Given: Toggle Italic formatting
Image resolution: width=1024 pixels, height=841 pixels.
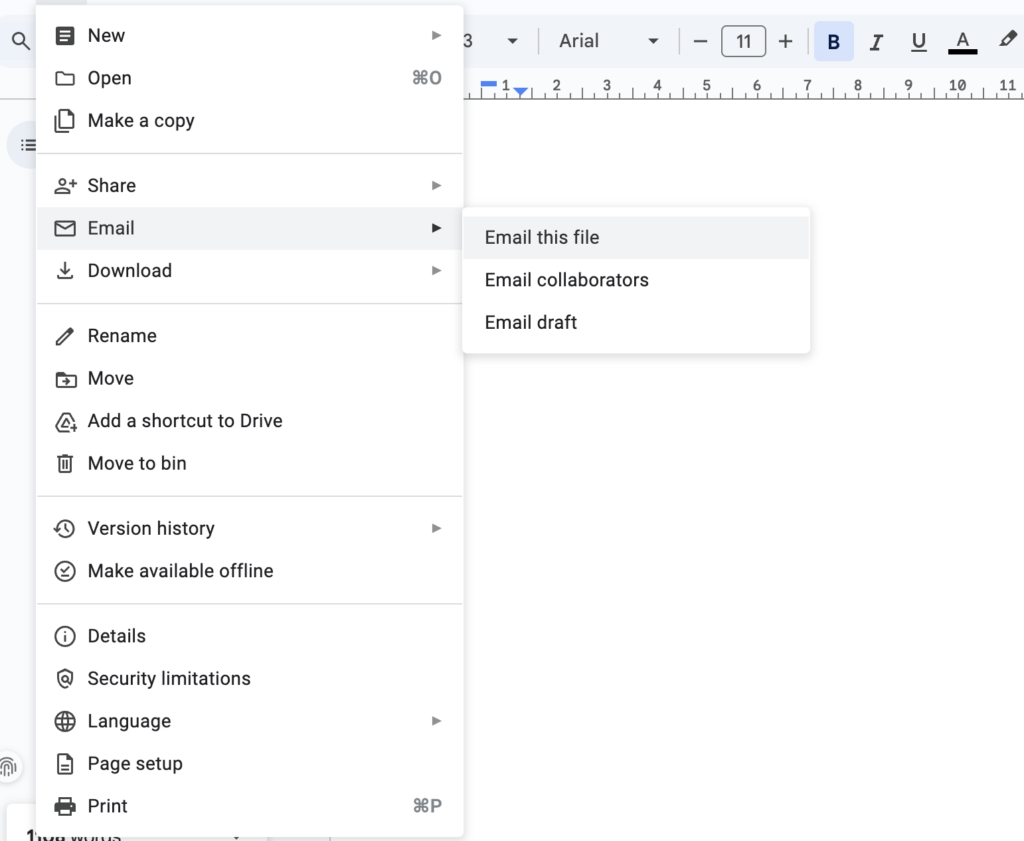Looking at the screenshot, I should pyautogui.click(x=876, y=42).
